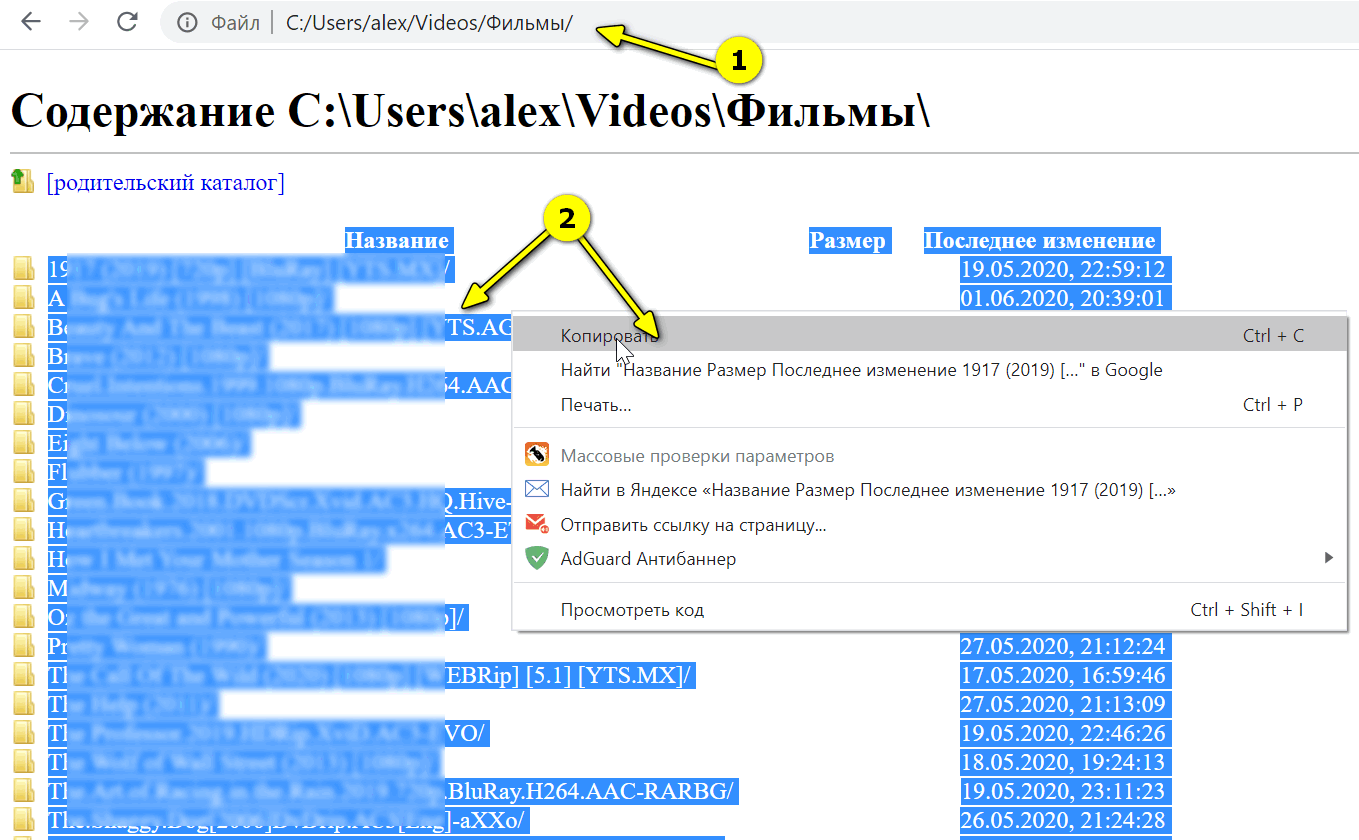Viewport: 1359px width, 840px height.
Task: Click the red mail icon beside "Отправить ссылку"
Action: tap(537, 524)
